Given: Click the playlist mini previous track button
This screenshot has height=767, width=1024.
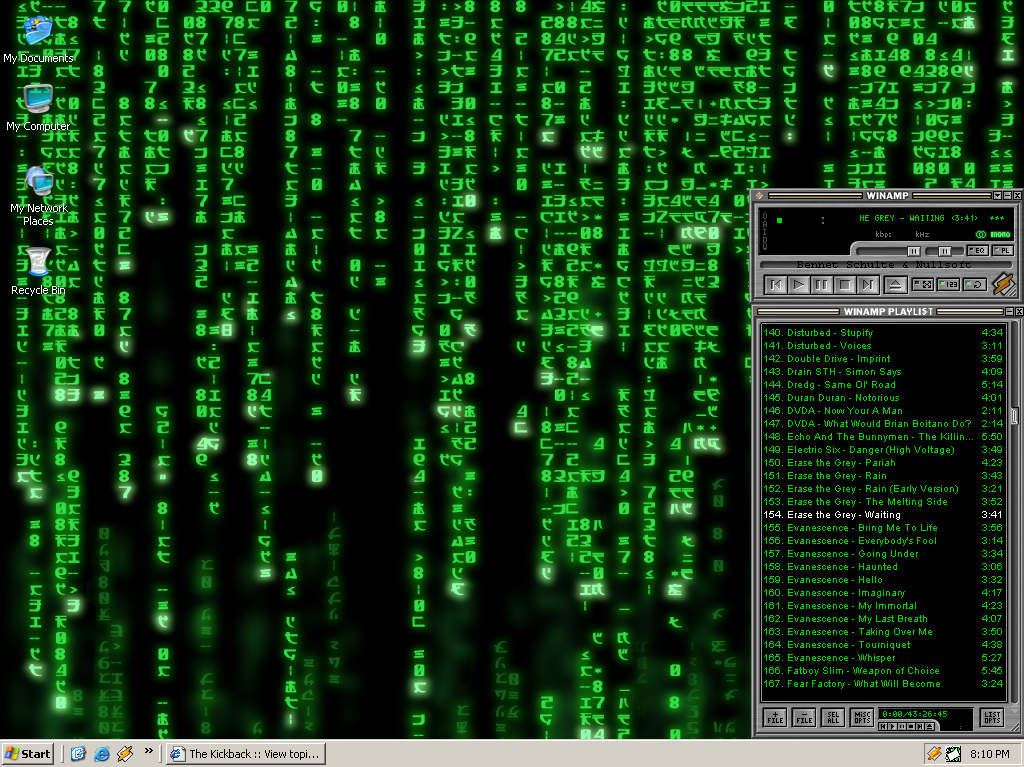Looking at the screenshot, I should 884,726.
